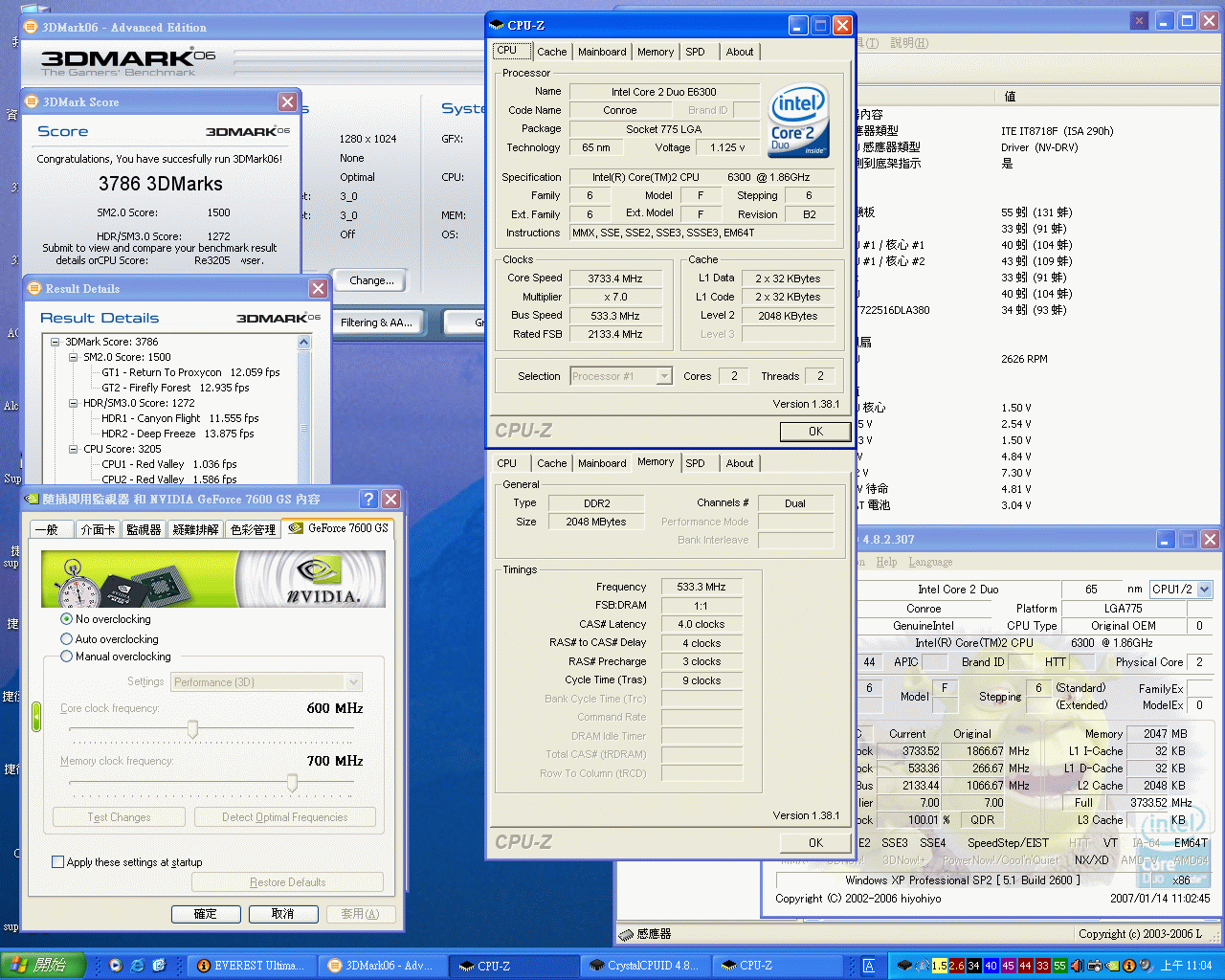
Task: Open EVEREST Ultimate from the taskbar
Action: click(x=251, y=966)
